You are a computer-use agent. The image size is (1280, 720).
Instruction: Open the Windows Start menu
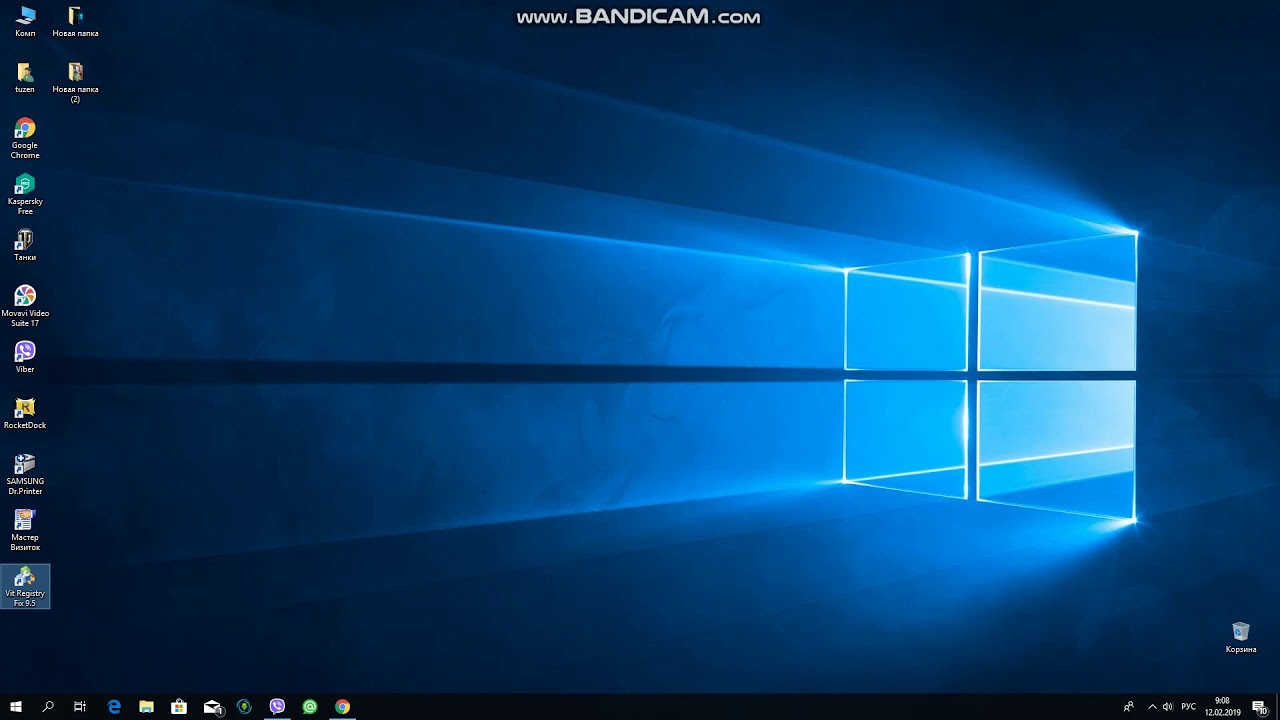(x=16, y=707)
